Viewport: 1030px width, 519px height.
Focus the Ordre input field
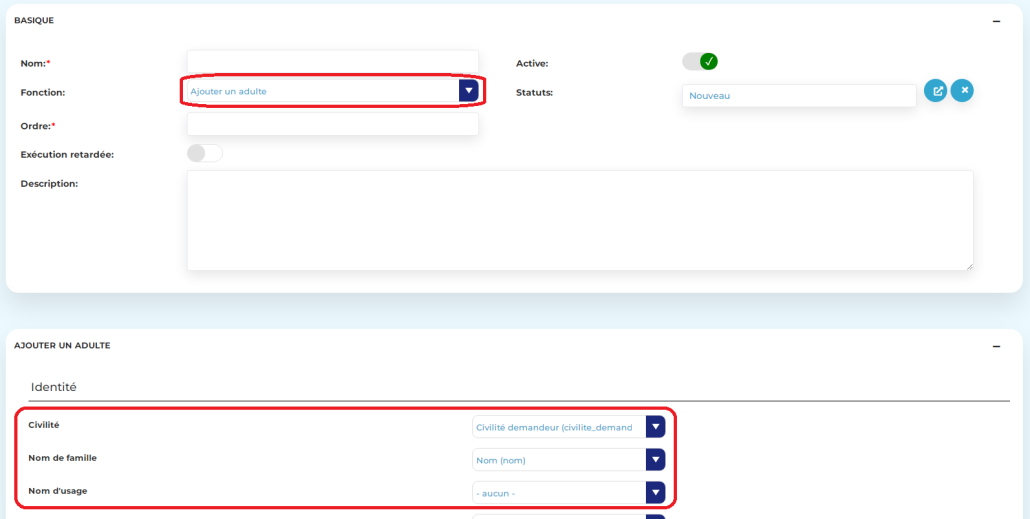[332, 124]
